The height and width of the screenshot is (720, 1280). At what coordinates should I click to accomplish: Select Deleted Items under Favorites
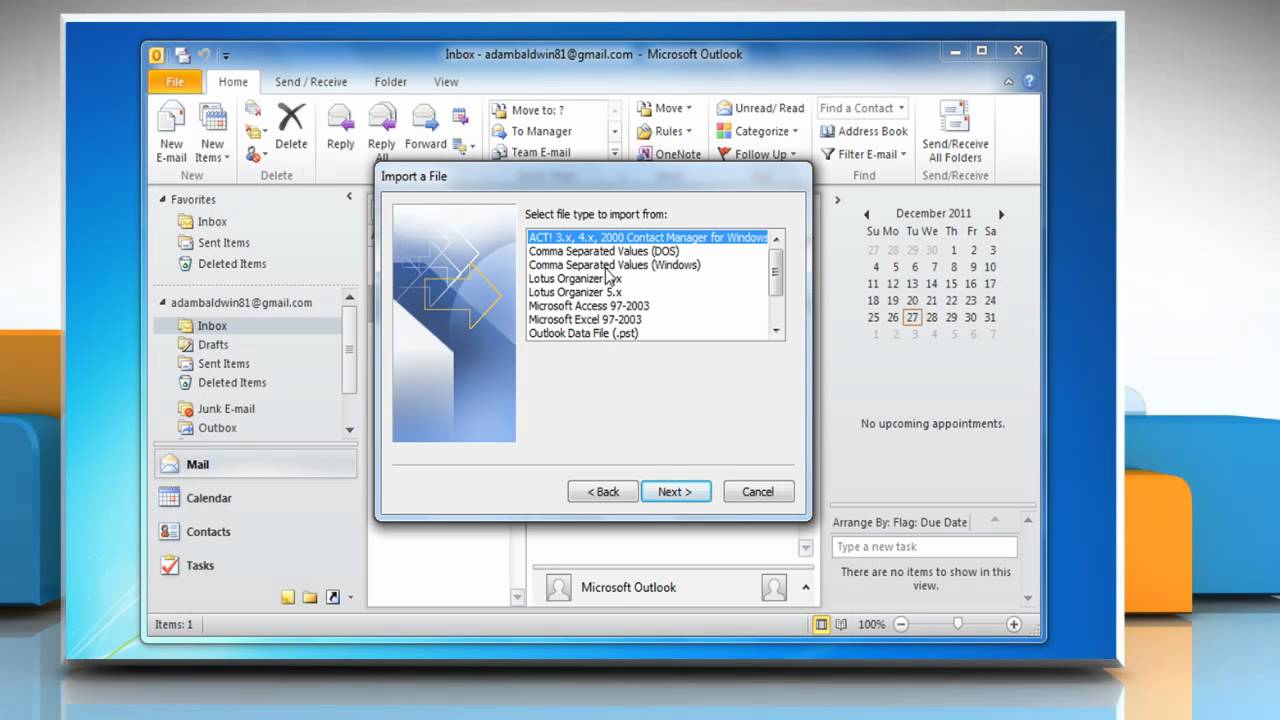(231, 263)
